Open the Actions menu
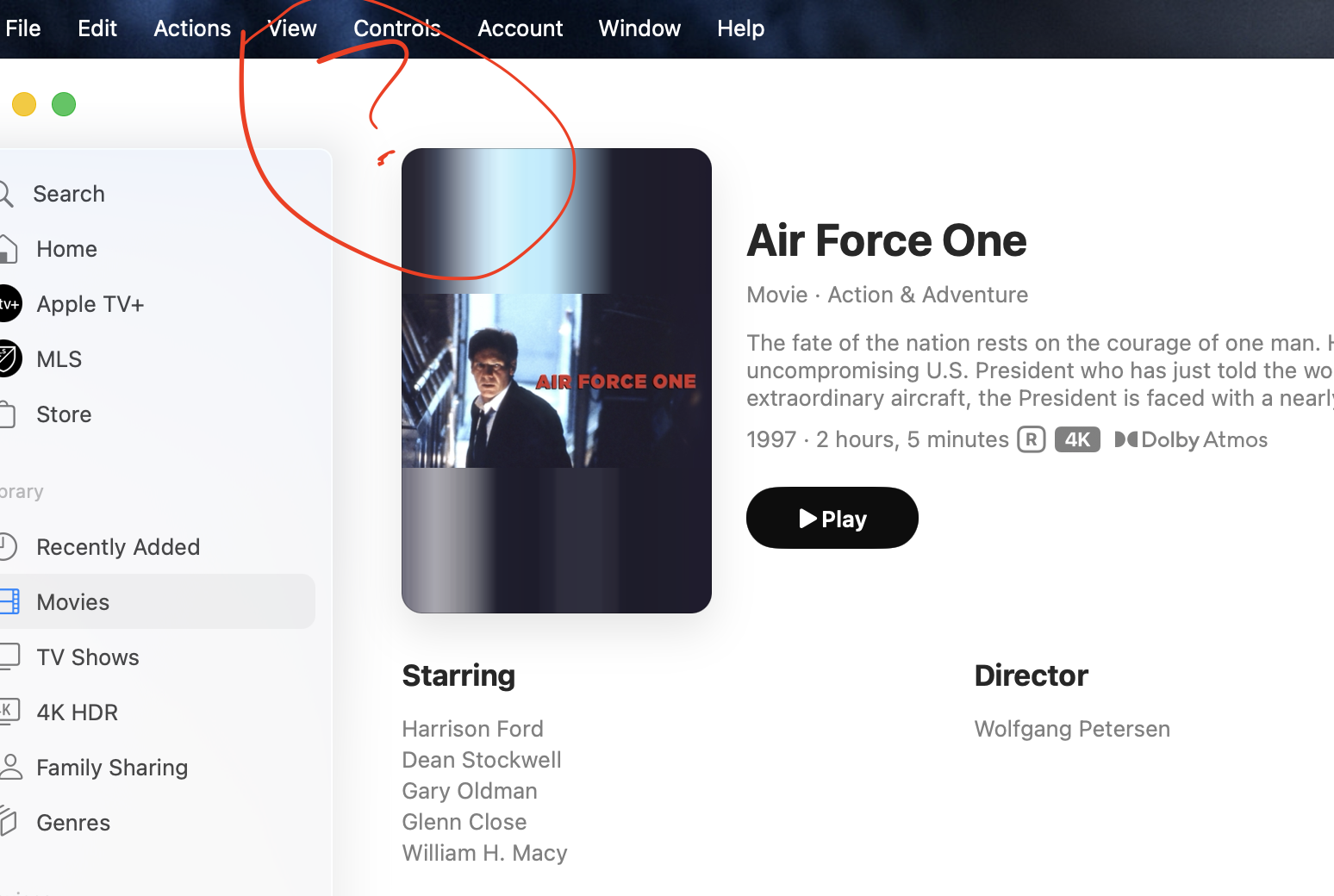The width and height of the screenshot is (1334, 896). (x=192, y=28)
